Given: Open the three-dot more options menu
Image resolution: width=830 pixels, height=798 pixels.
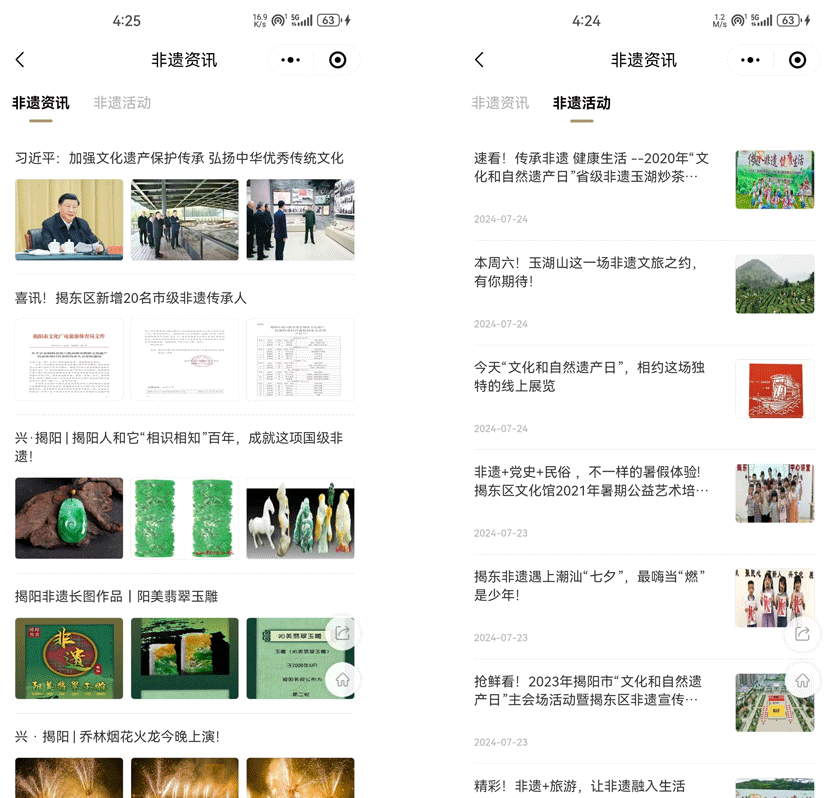Looking at the screenshot, I should [289, 59].
